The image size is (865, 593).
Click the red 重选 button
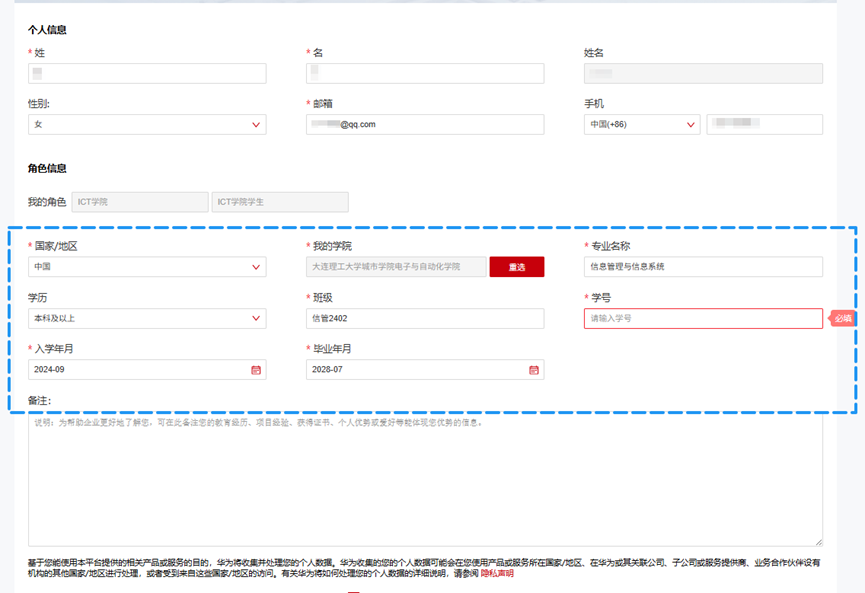click(517, 267)
